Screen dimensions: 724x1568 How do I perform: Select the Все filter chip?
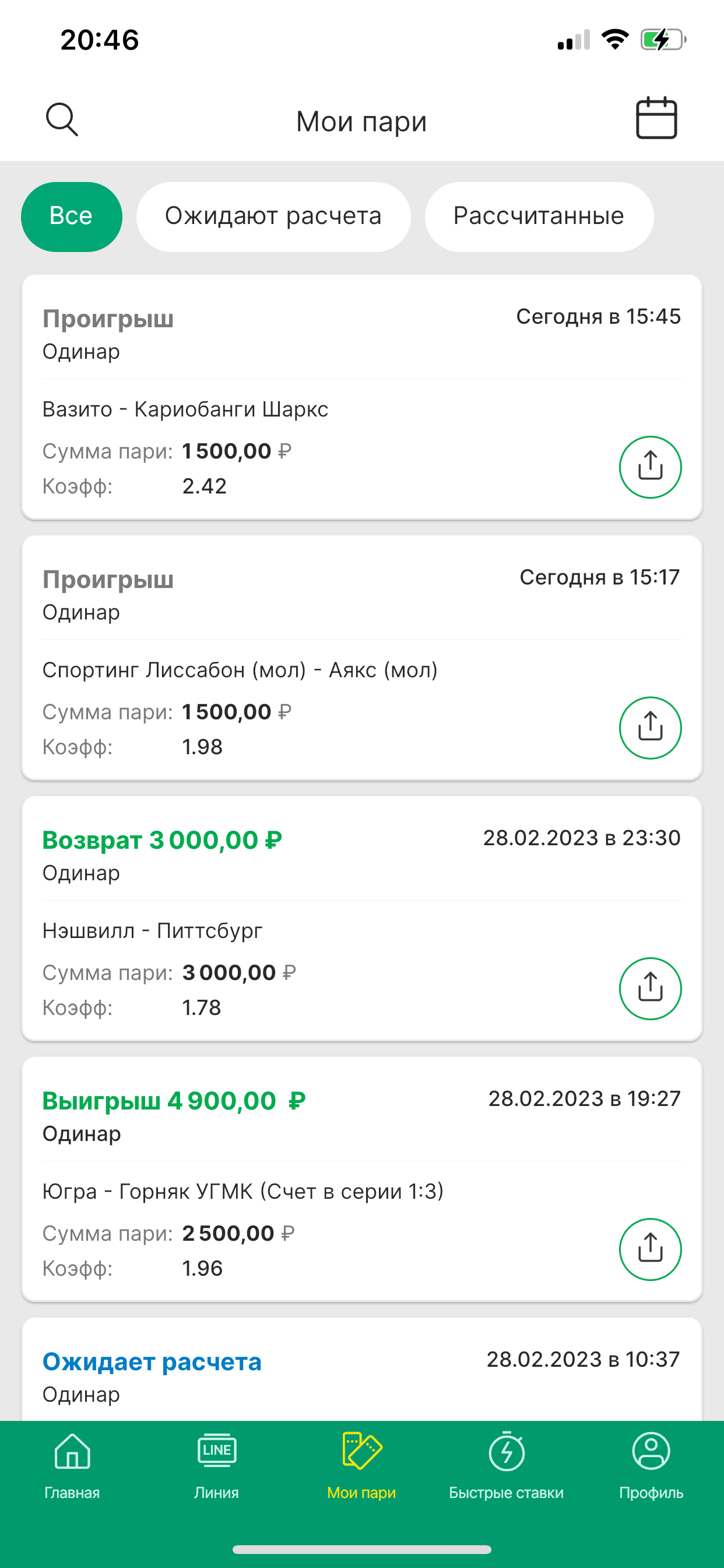point(71,216)
